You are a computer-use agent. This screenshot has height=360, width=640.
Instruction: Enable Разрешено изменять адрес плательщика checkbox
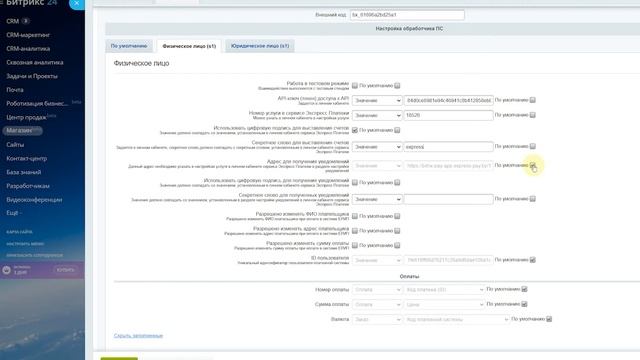point(355,231)
